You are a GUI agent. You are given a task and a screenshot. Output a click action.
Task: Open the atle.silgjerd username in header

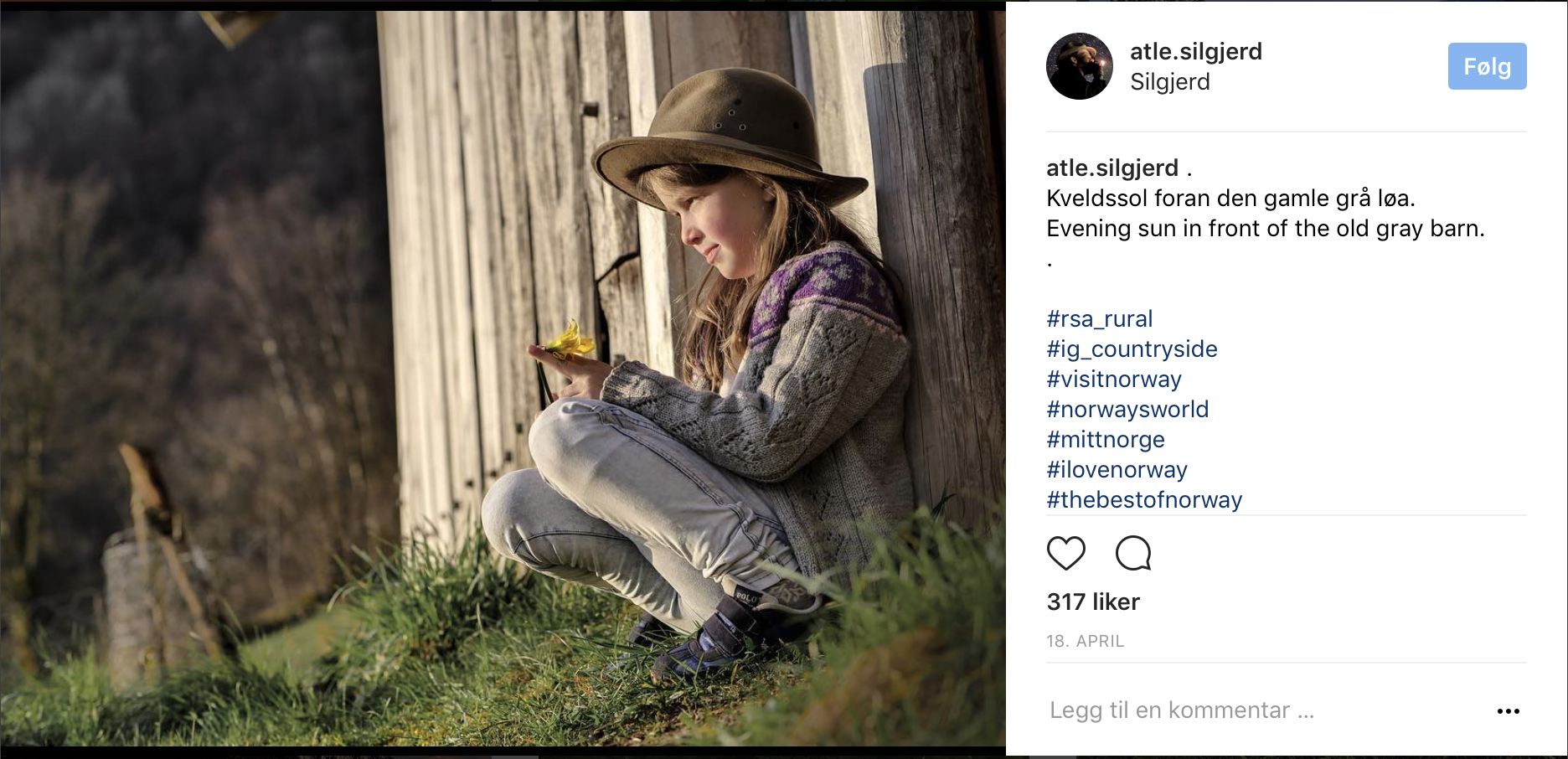coord(1195,52)
